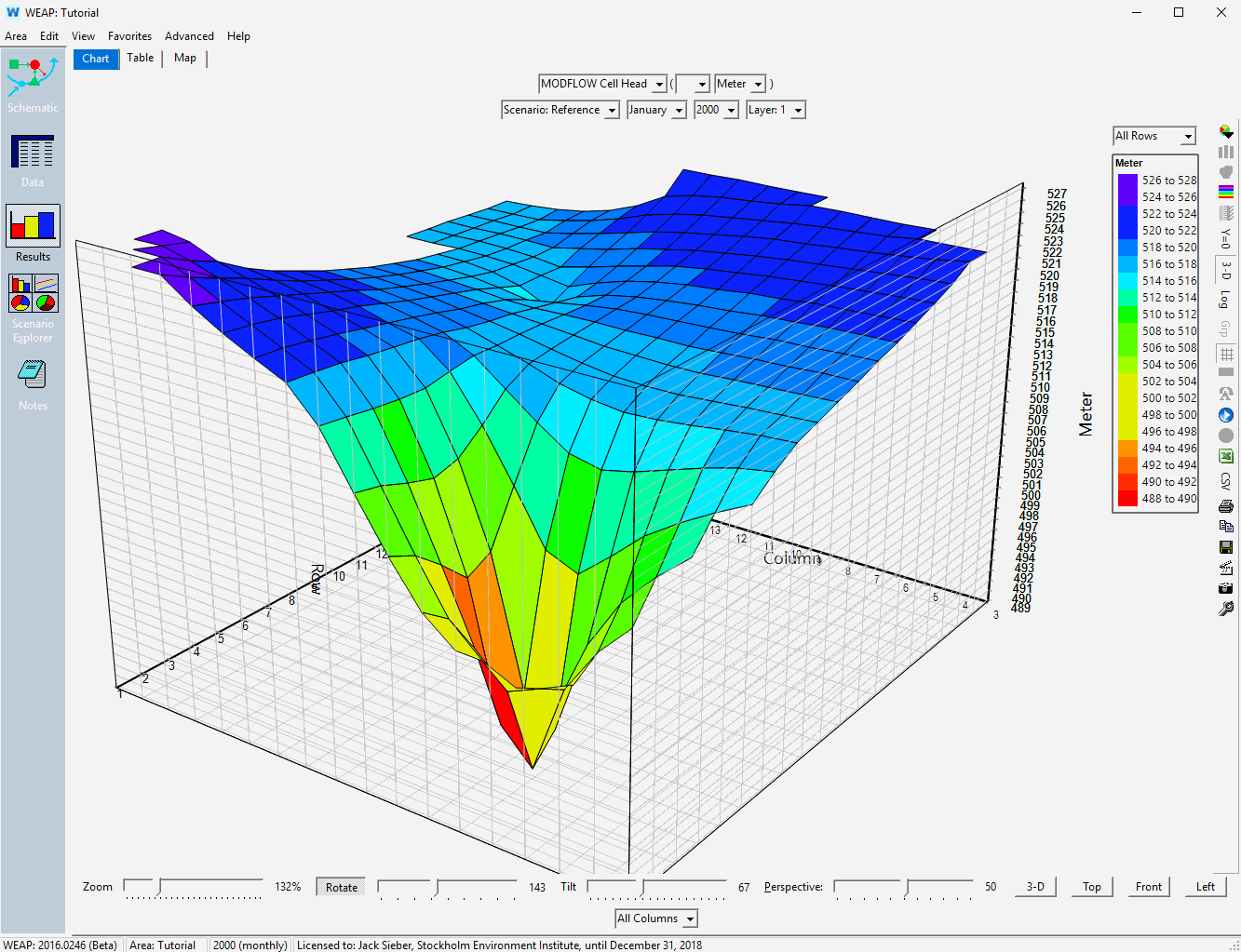Click the gray figure icon above play button

[x=1226, y=394]
